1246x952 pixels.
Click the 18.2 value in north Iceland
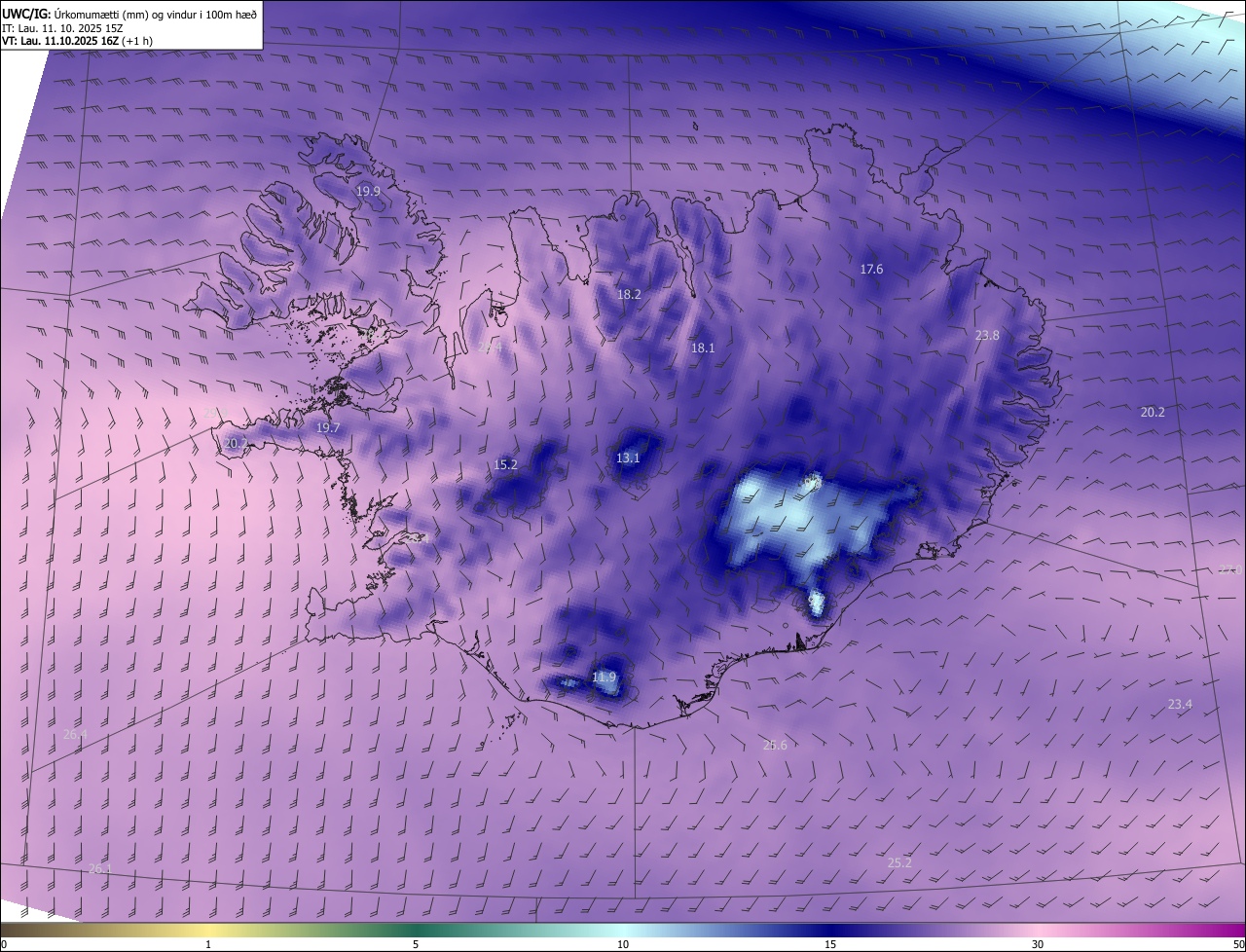[629, 294]
